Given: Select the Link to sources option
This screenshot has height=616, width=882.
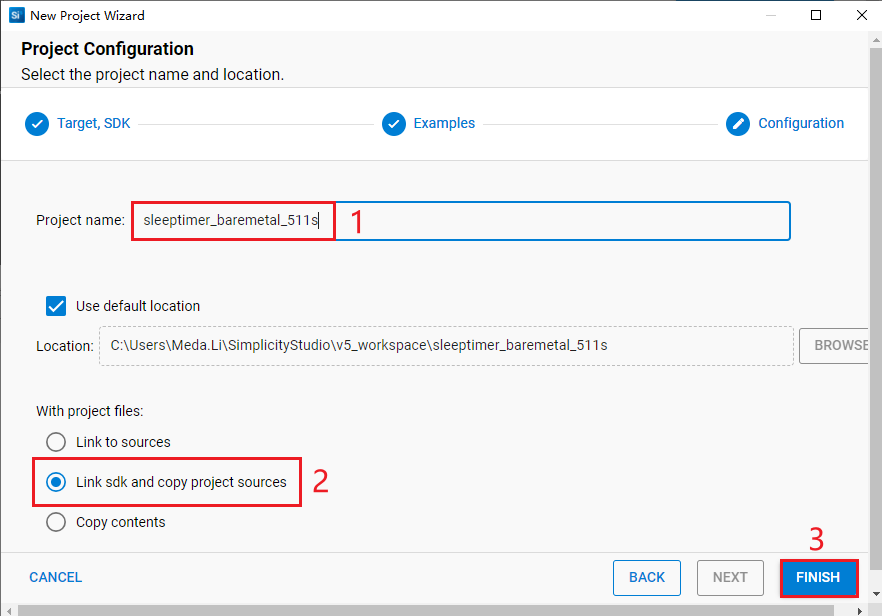Looking at the screenshot, I should [56, 442].
